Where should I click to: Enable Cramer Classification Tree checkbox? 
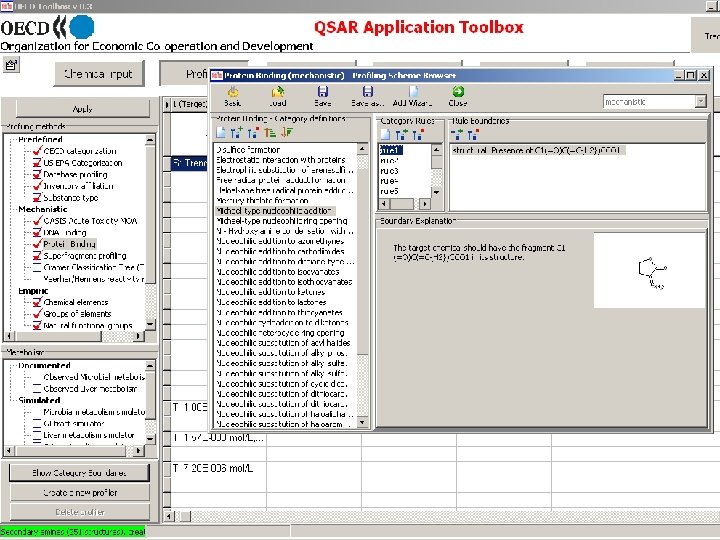tap(37, 267)
